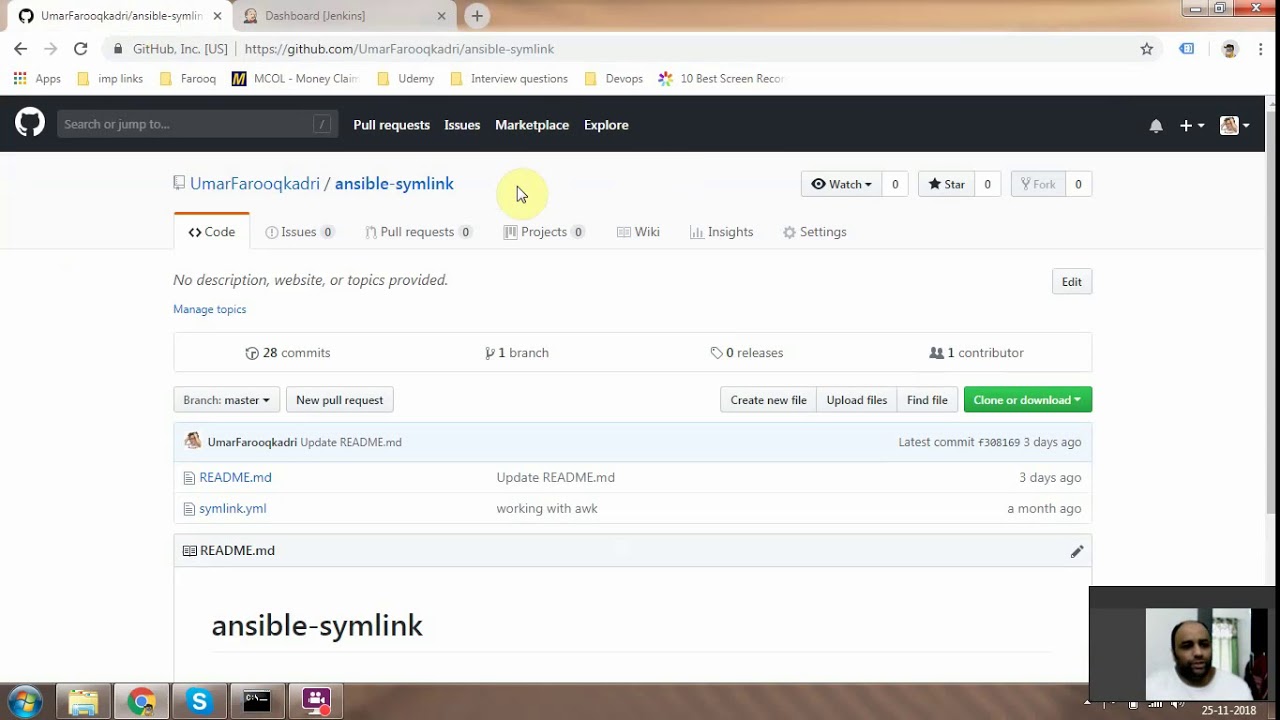Switch to the Issues repo tab
1280x720 pixels.
(x=299, y=232)
